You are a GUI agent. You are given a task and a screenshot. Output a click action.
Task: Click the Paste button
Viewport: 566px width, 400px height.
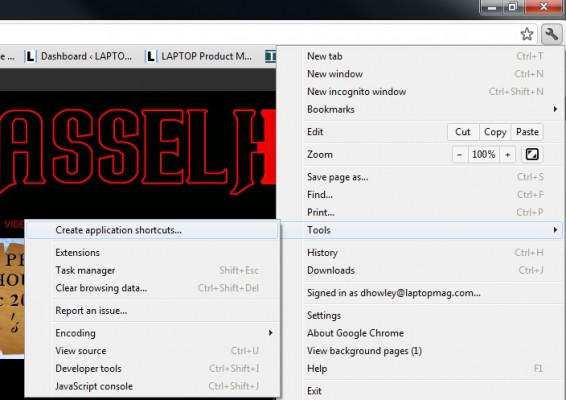527,132
